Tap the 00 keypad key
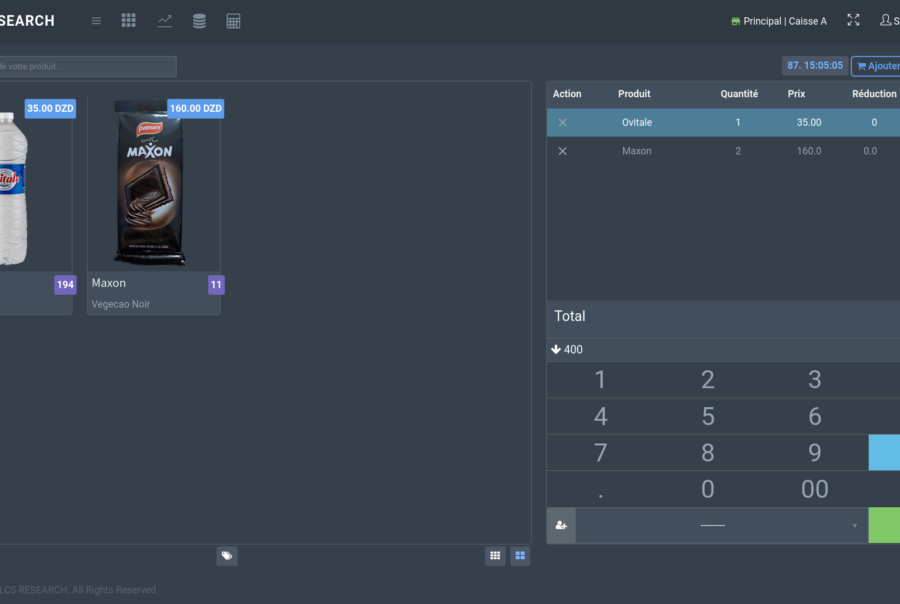This screenshot has width=900, height=604. pos(814,489)
